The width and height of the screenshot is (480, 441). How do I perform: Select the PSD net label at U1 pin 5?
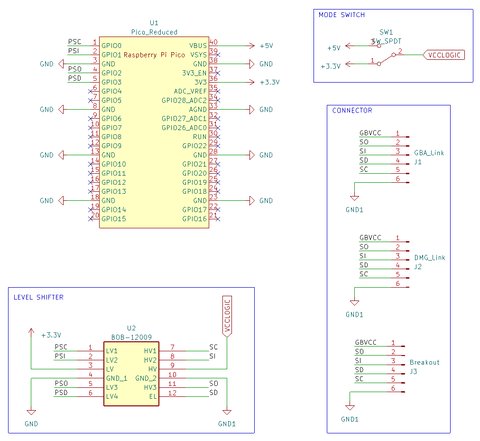pos(74,78)
